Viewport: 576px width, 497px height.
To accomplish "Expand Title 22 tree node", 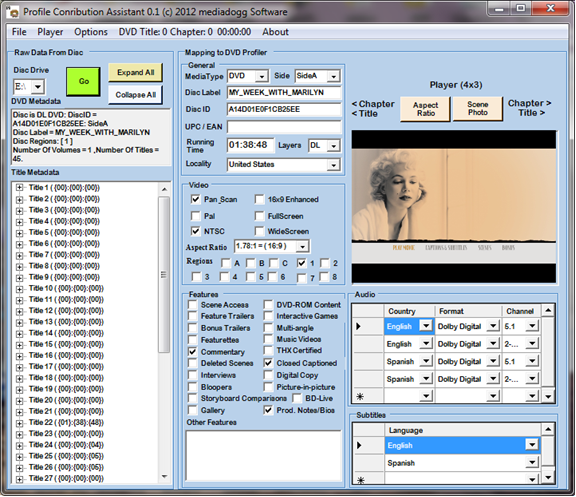I will point(19,423).
